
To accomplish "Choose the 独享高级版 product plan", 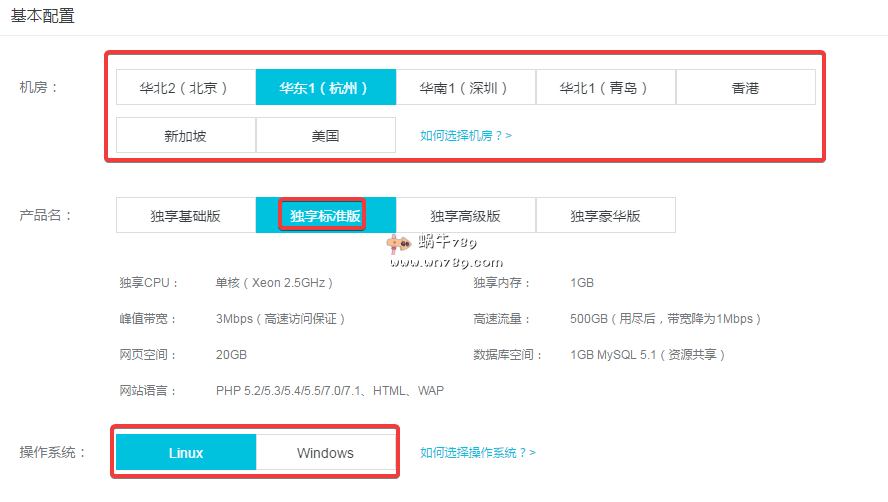I will click(x=466, y=215).
